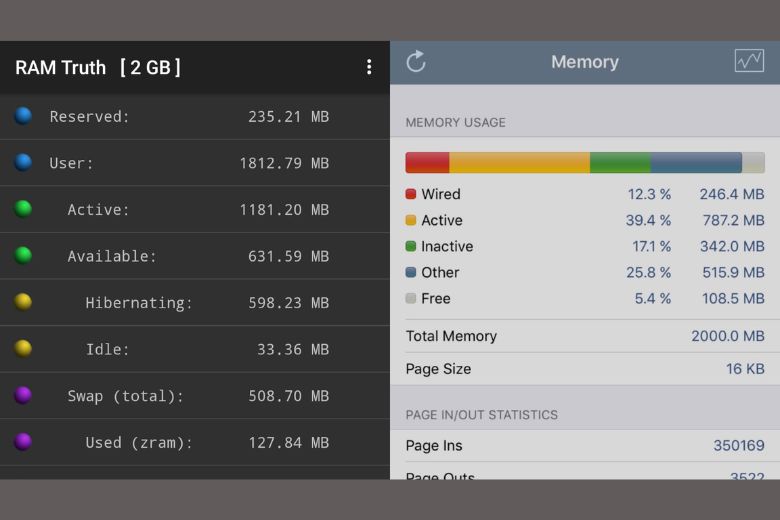The width and height of the screenshot is (780, 520).
Task: Click the yellow ball icon beside Hibernating
Action: click(x=23, y=302)
